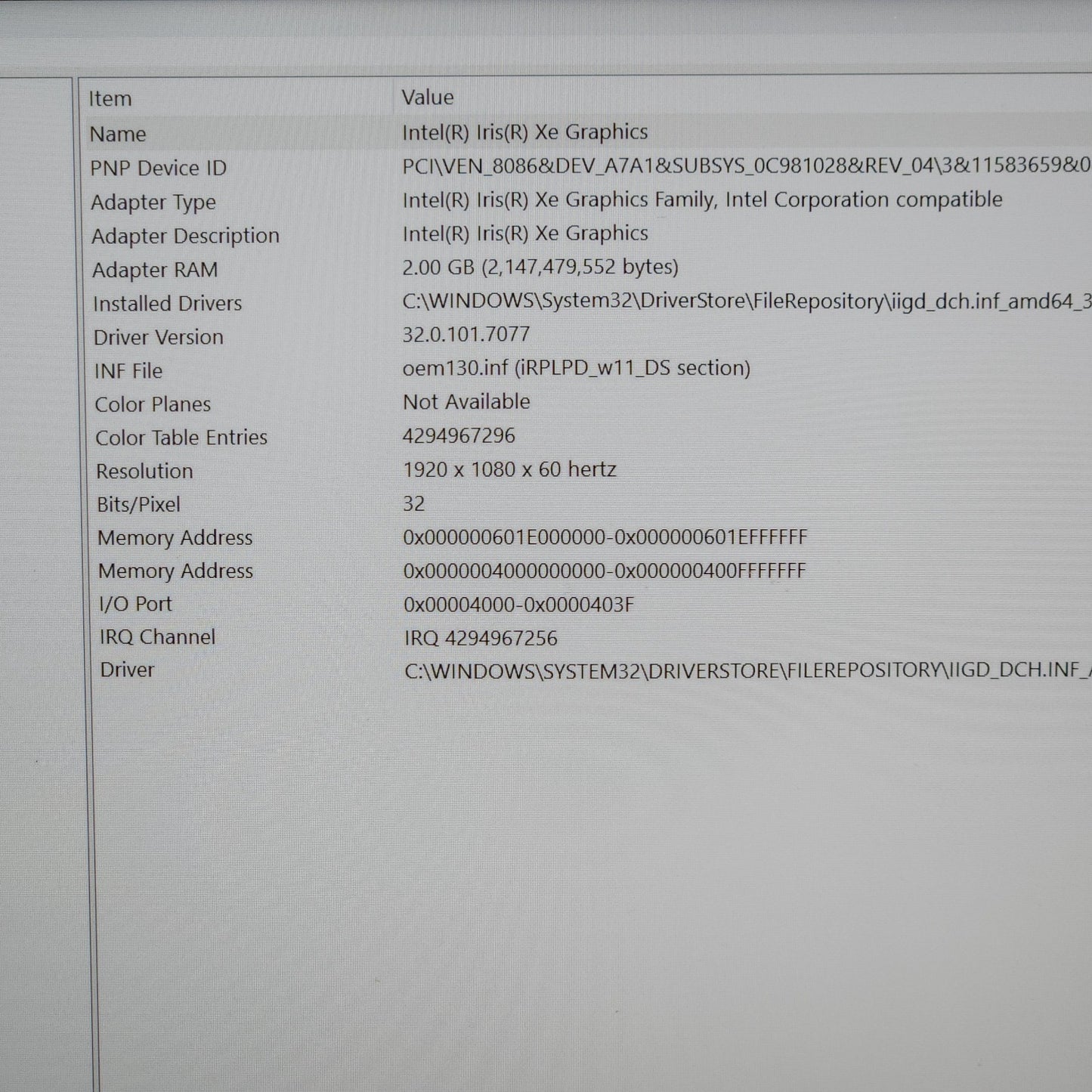
Task: Click the 1920 x 1080 x 60 hertz value
Action: (509, 469)
